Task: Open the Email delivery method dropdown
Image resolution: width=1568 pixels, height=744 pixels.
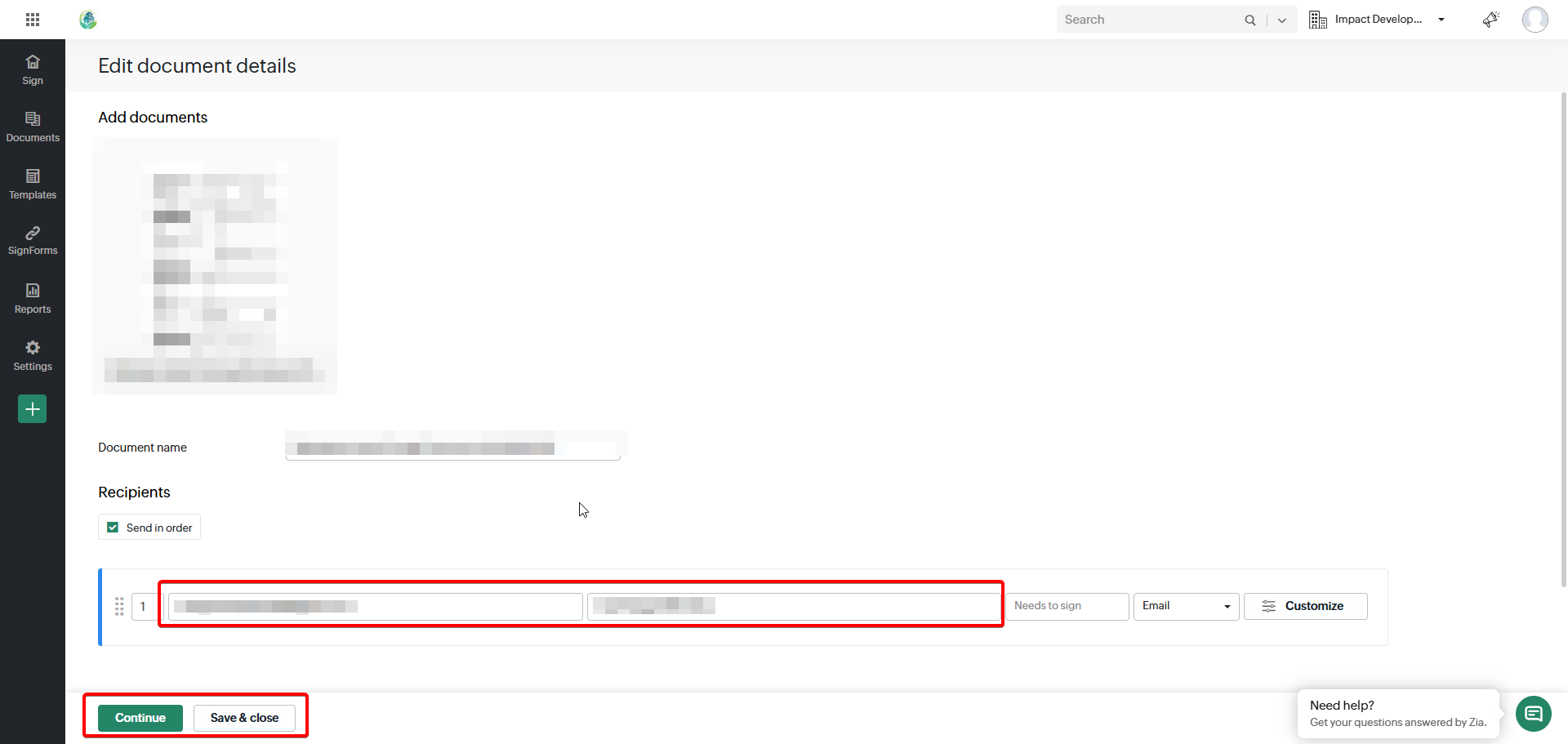Action: pyautogui.click(x=1186, y=606)
